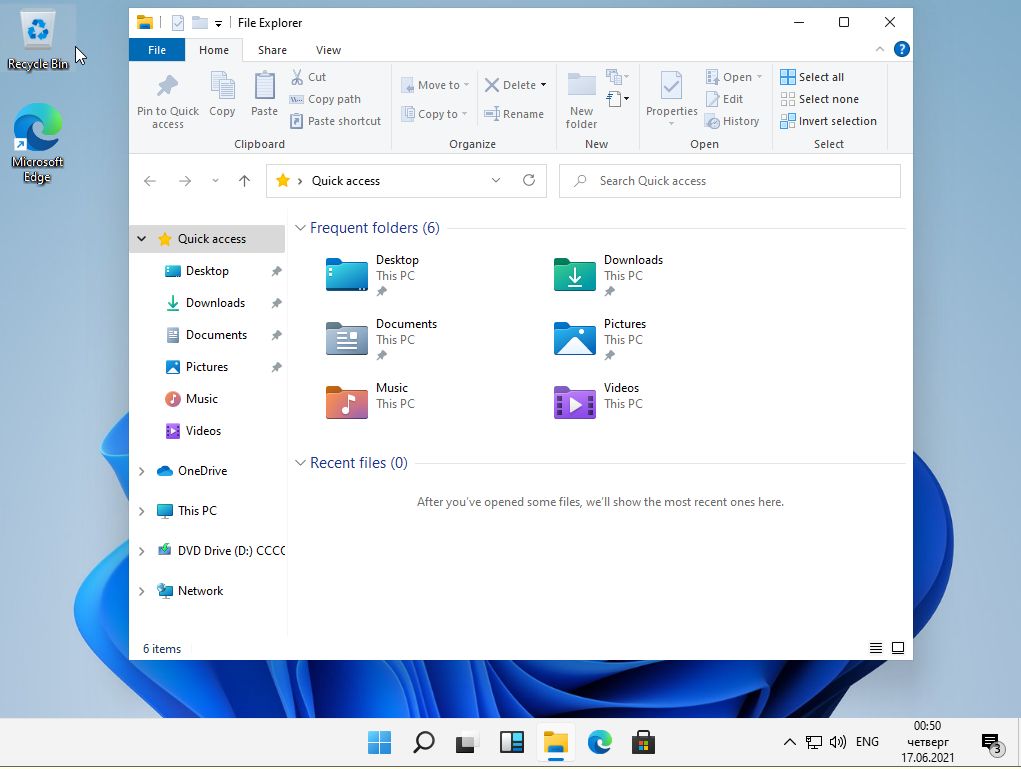Viewport: 1021px width, 769px height.
Task: Go up one folder level arrow
Action: [244, 181]
